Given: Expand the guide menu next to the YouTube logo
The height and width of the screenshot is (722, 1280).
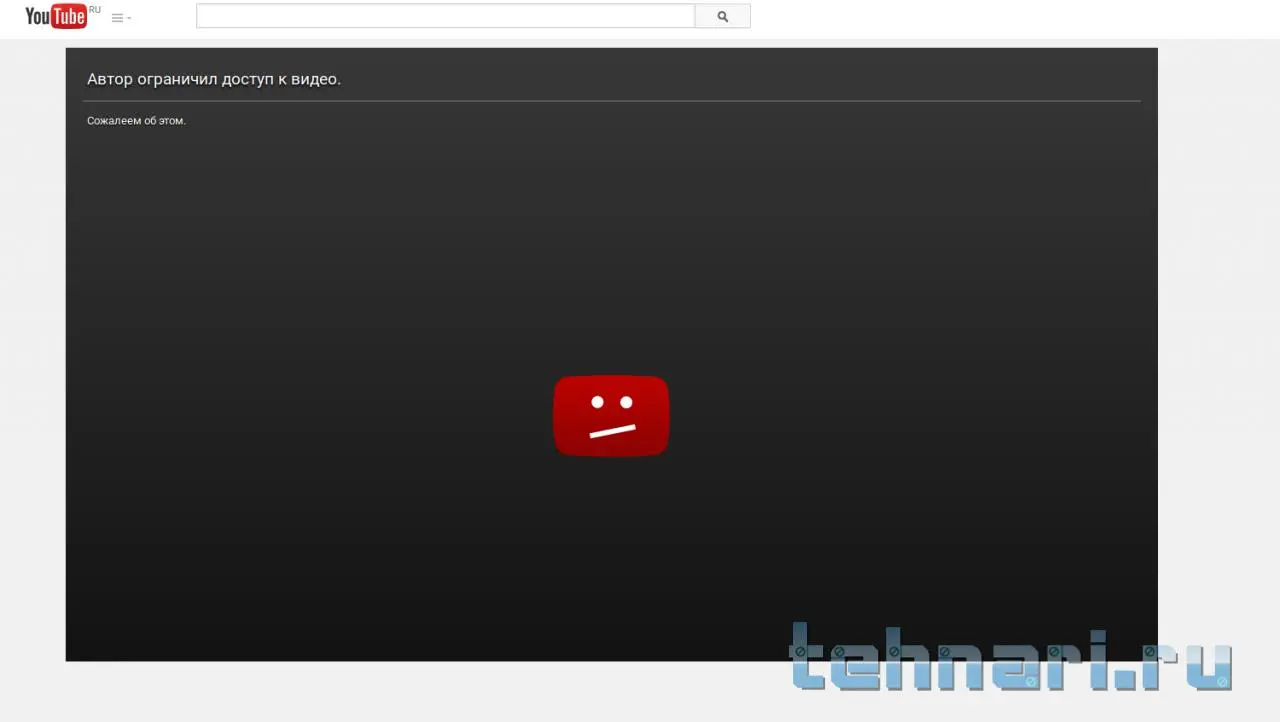Looking at the screenshot, I should (x=121, y=18).
